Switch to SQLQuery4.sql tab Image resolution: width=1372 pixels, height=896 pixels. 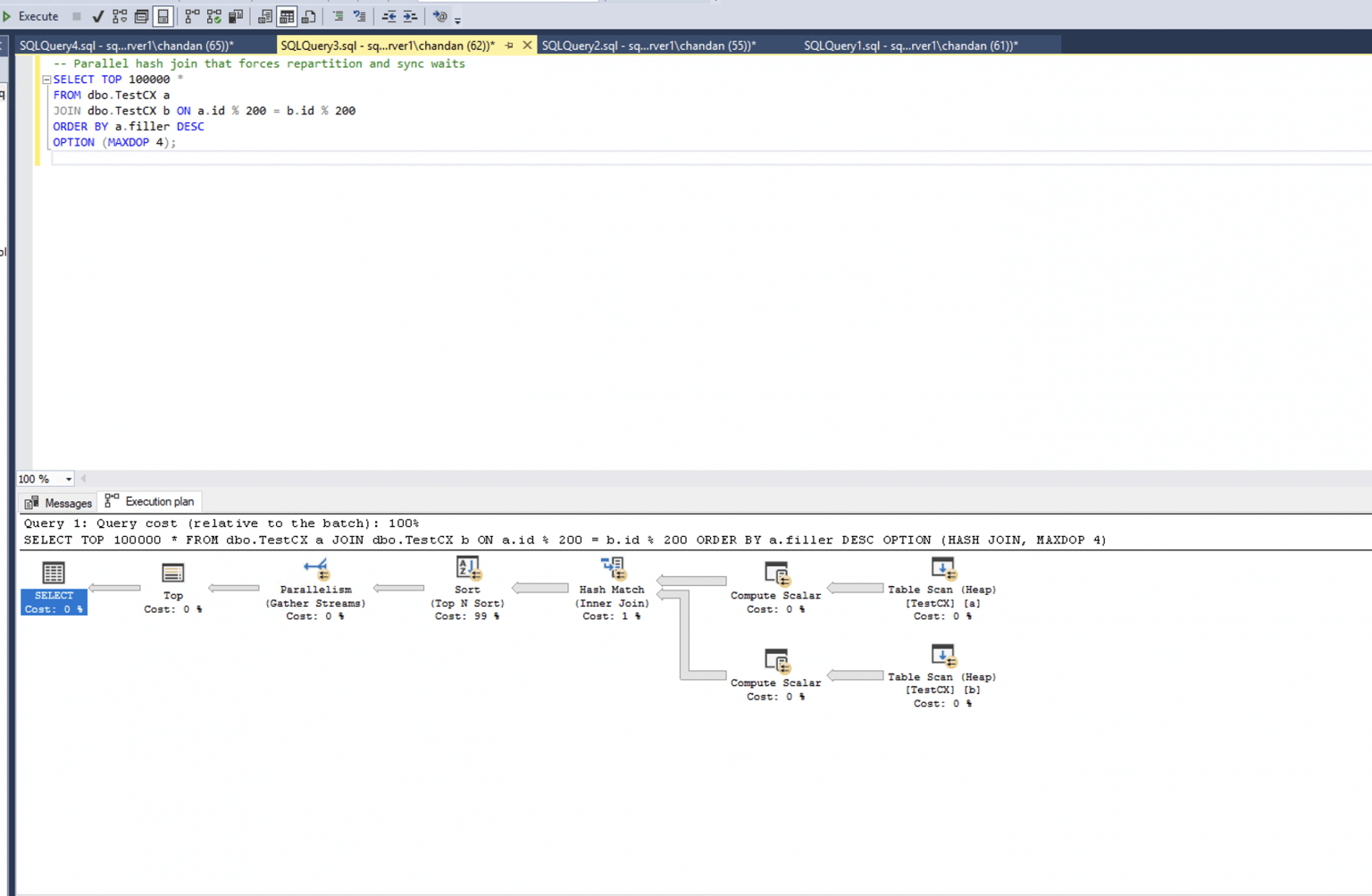127,46
